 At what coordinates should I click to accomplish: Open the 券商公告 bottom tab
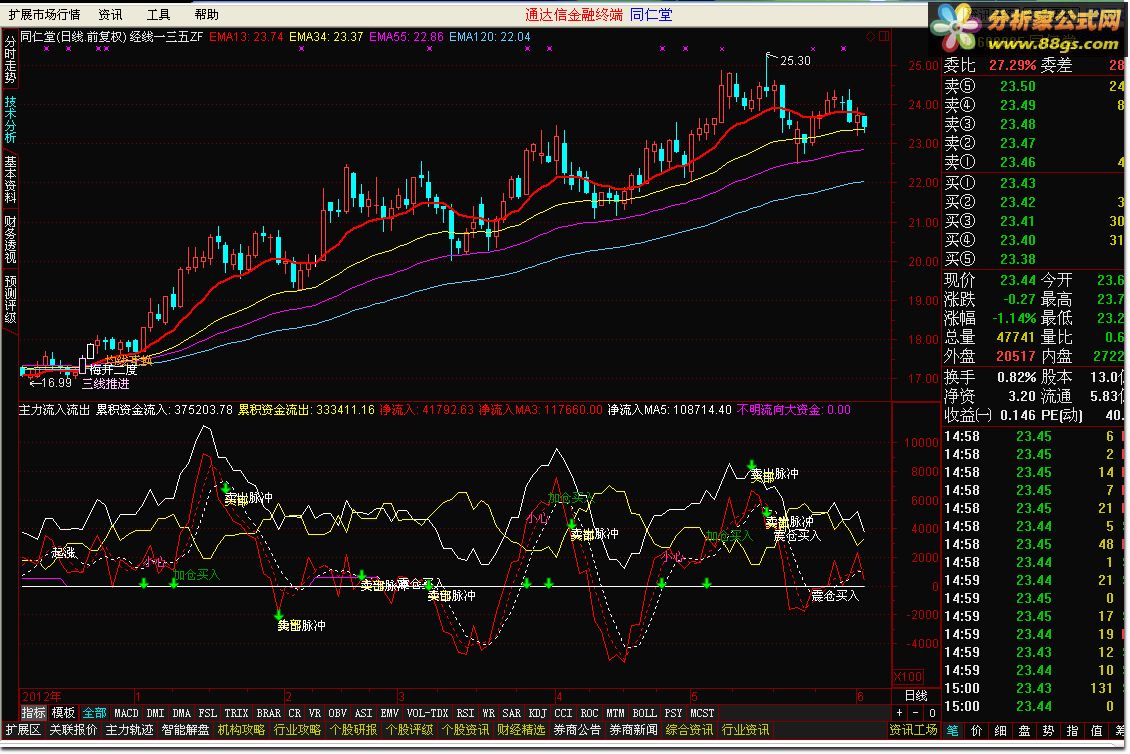(577, 730)
